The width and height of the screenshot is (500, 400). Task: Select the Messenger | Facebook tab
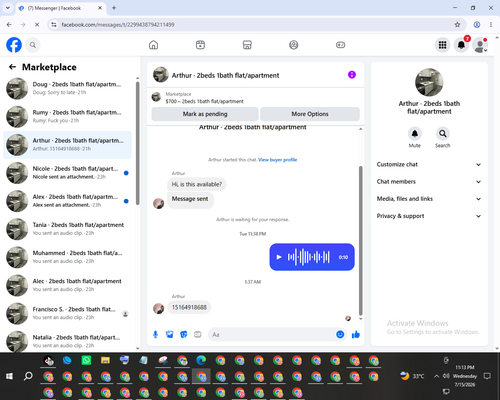click(x=61, y=8)
